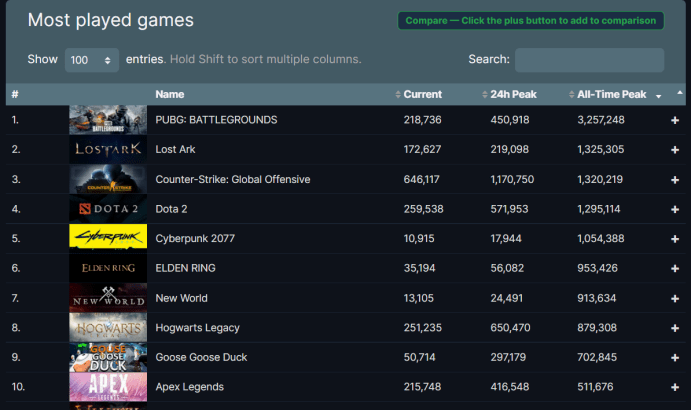
Task: Click the plus button beside Dota 2
Action: [x=675, y=209]
